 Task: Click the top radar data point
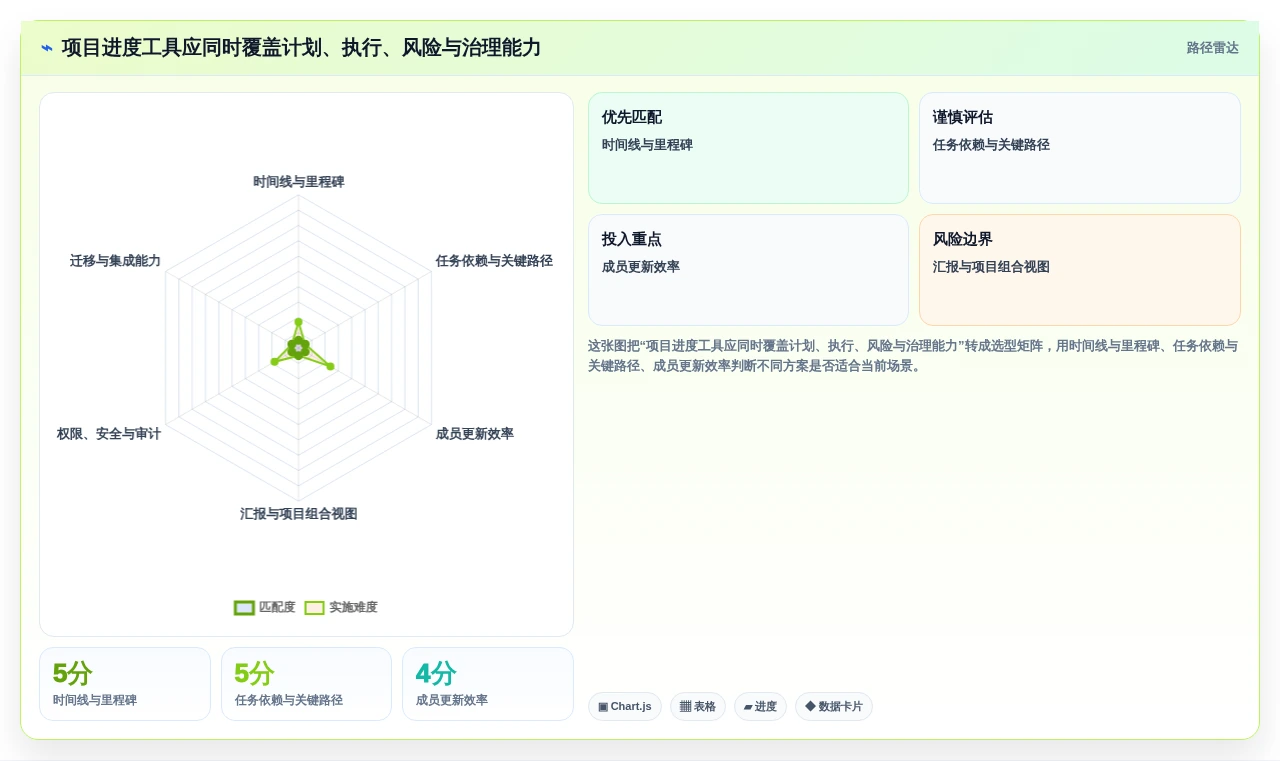[298, 322]
